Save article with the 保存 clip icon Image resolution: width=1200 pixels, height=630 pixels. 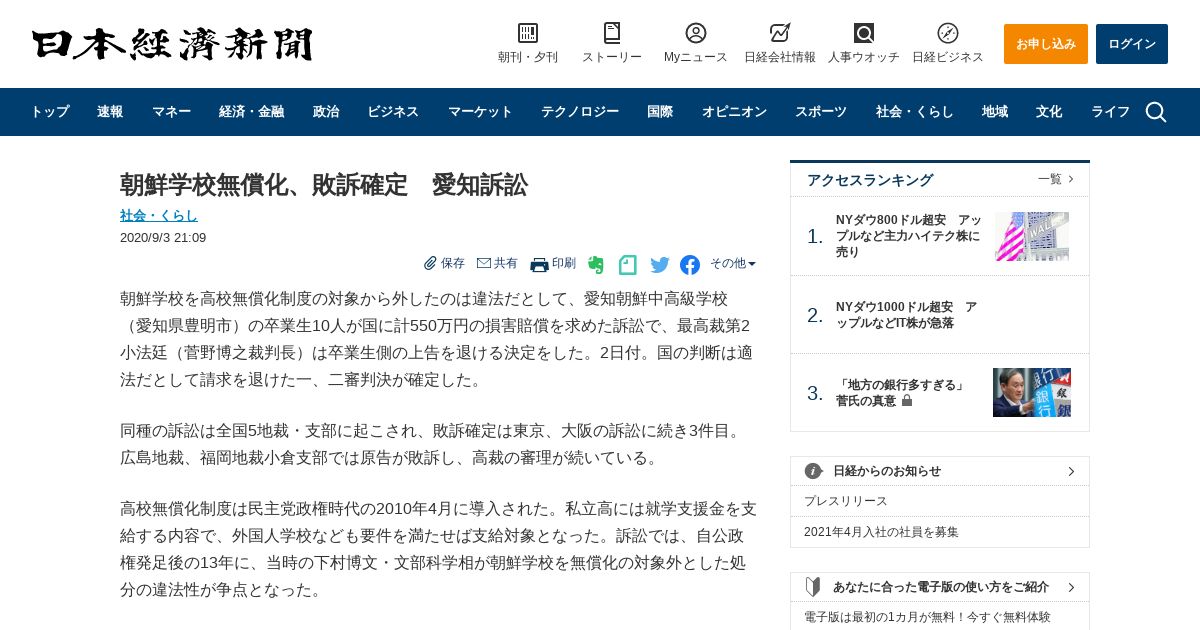[430, 263]
